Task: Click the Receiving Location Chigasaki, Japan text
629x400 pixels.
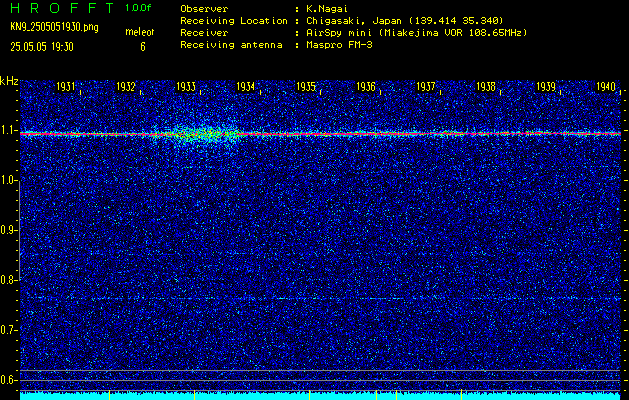Action: pos(405,21)
